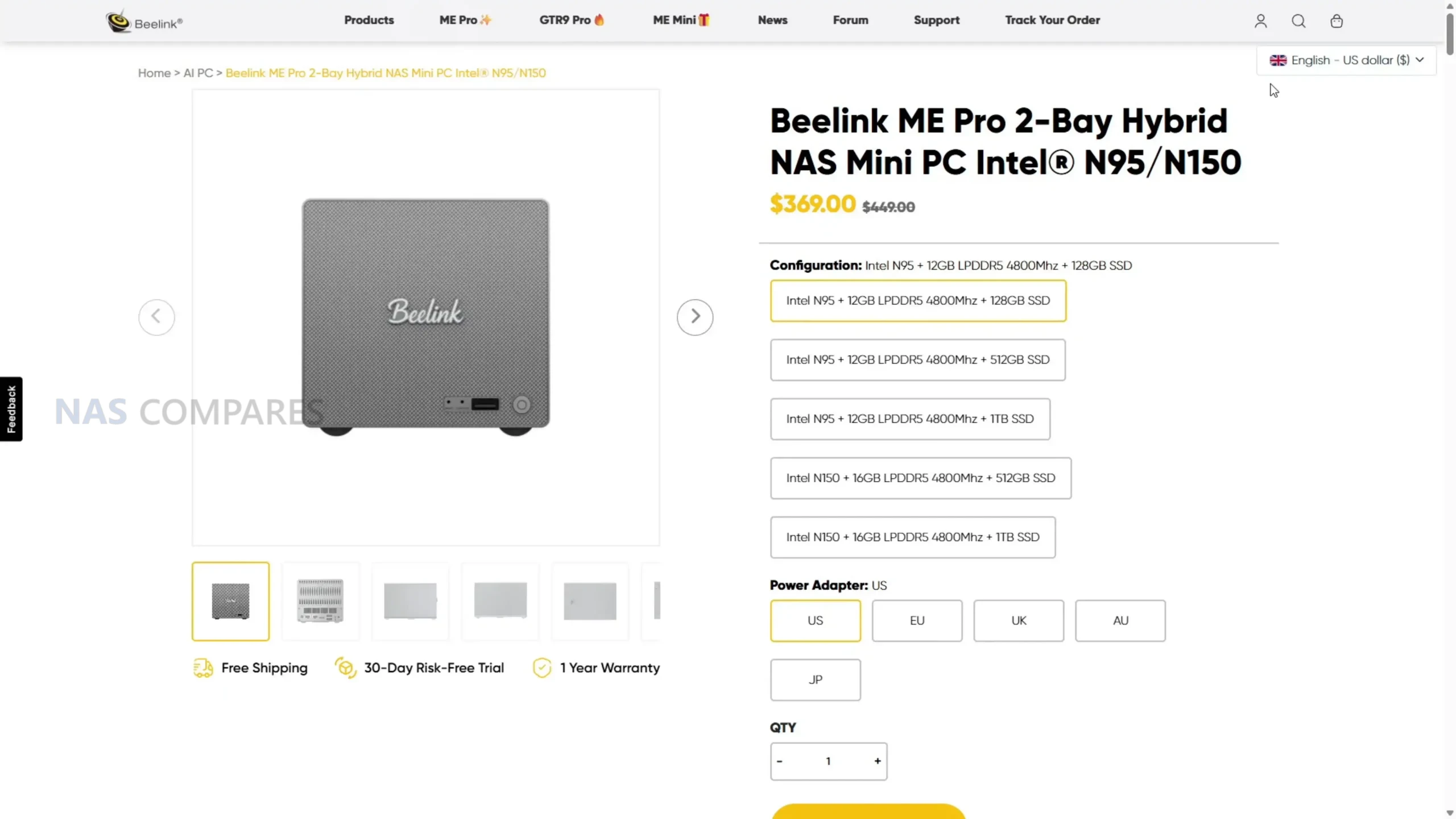Show next product image with right arrow
The image size is (1456, 819).
[x=694, y=317]
